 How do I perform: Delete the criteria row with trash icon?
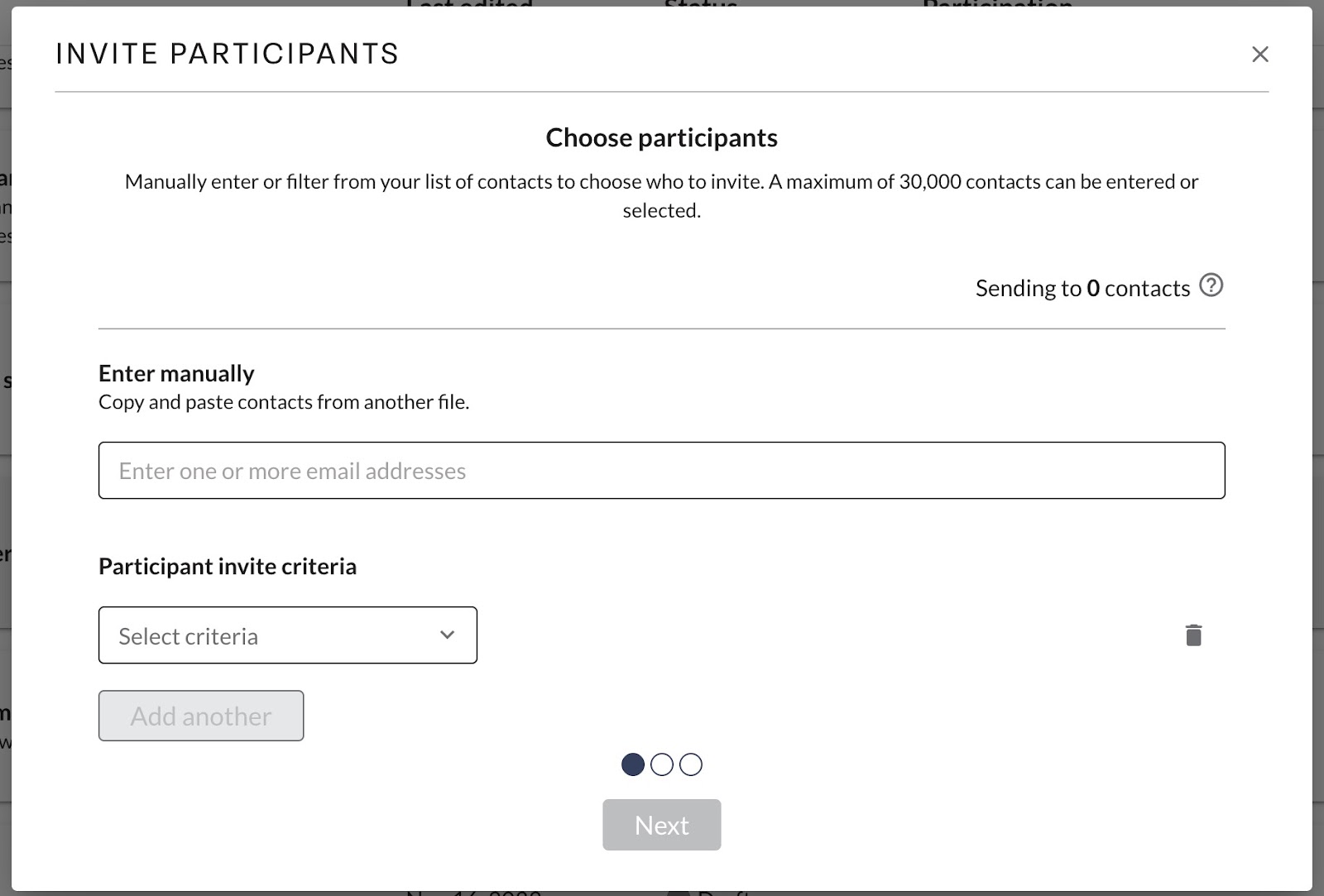tap(1193, 635)
